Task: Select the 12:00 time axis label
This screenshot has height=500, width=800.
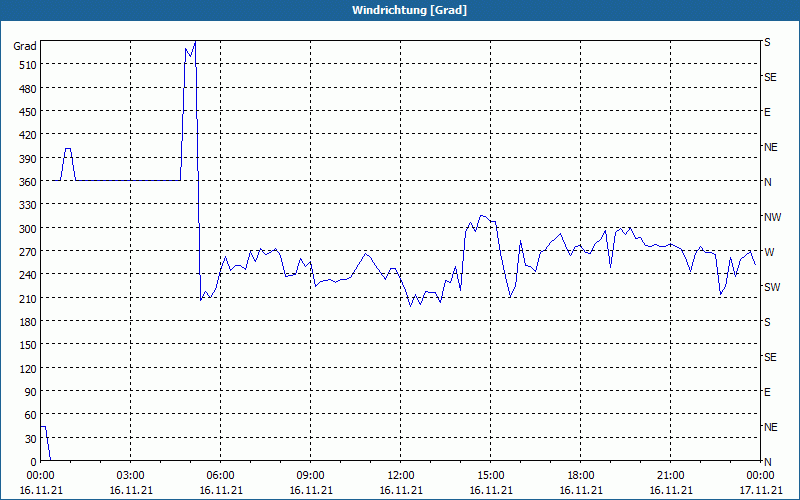Action: point(401,476)
